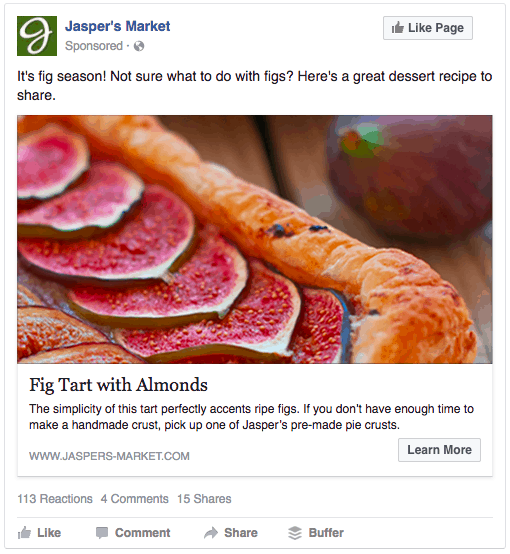Viewport: 510px width, 554px height.
Task: Select the Buffer text label
Action: [x=326, y=533]
